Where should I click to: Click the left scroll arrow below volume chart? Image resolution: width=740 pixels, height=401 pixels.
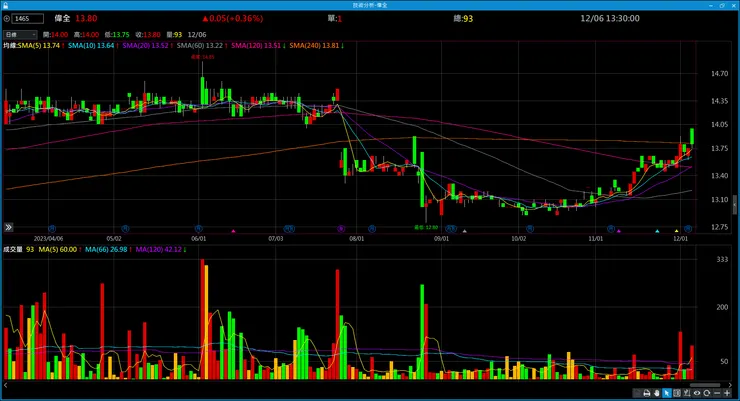click(6, 385)
